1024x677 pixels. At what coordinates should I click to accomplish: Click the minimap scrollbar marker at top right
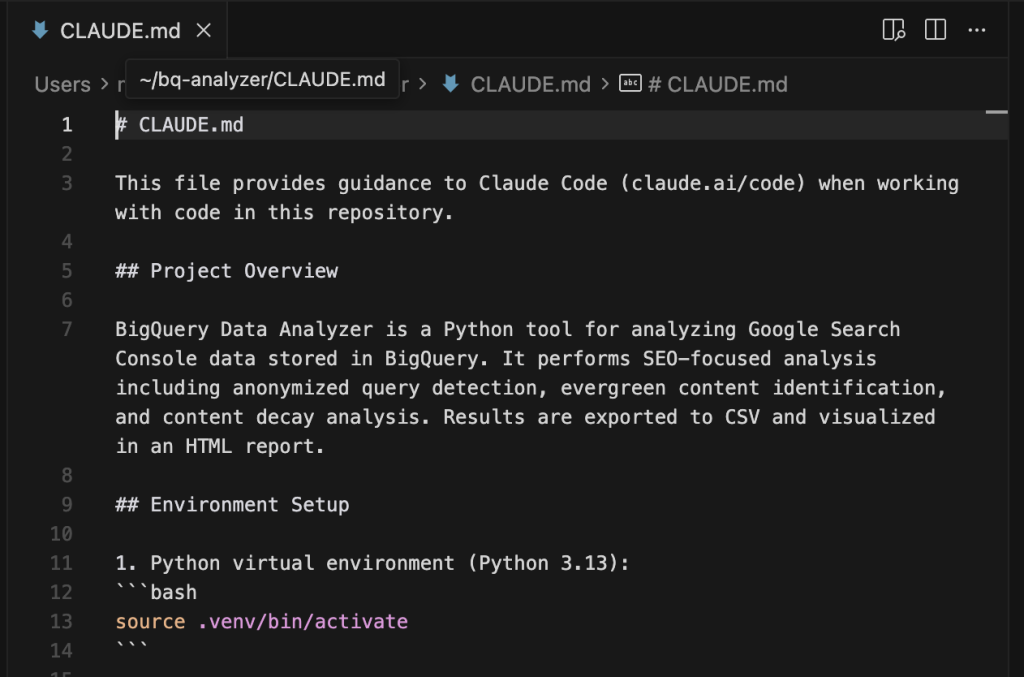coord(996,112)
